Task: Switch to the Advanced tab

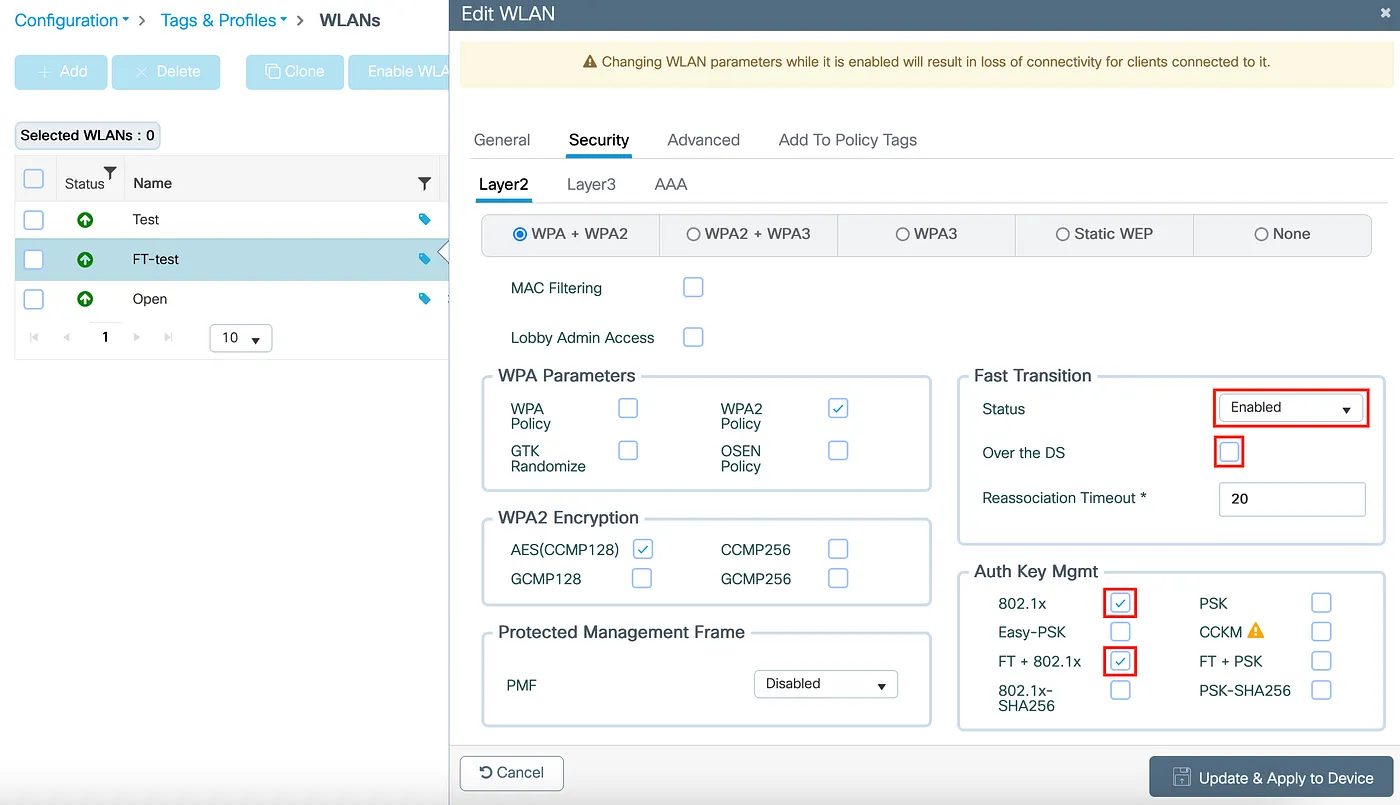Action: [x=703, y=140]
